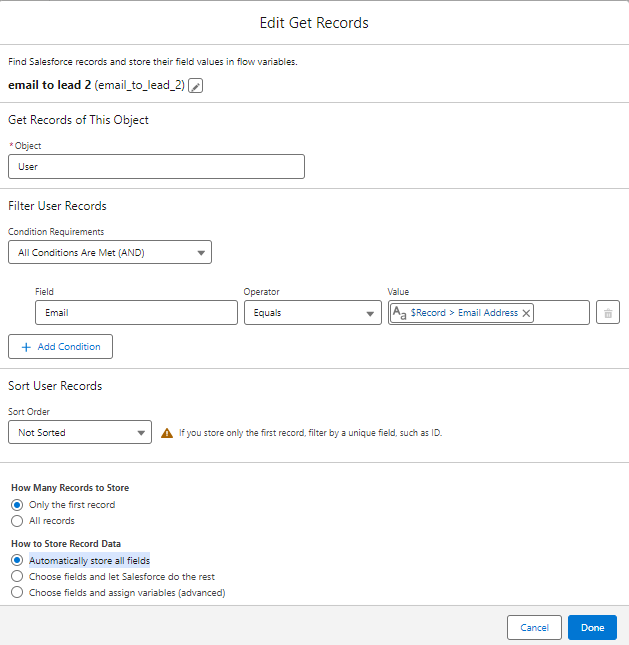Image resolution: width=629 pixels, height=645 pixels.
Task: Click the Aa text-type icon in Value pill
Action: [x=400, y=313]
